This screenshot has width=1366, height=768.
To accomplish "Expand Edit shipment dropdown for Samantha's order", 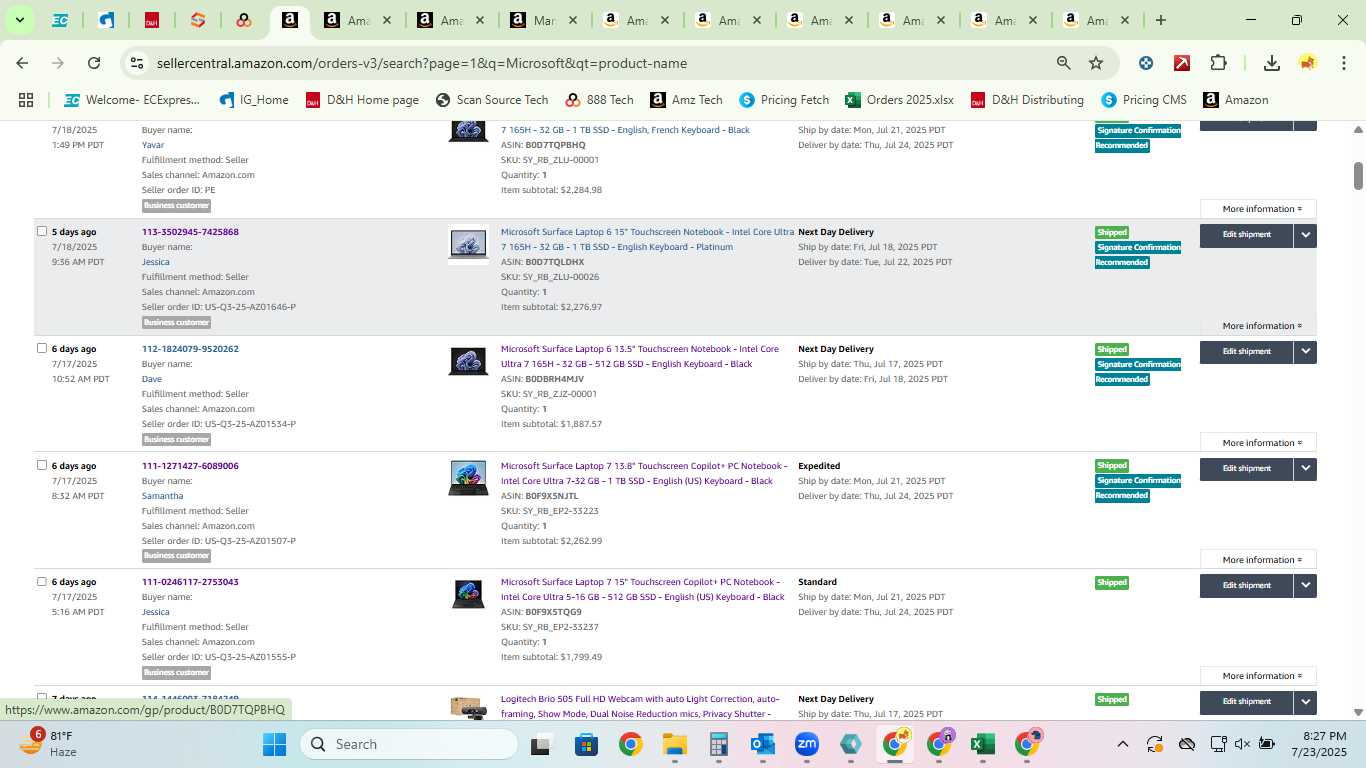I will pyautogui.click(x=1305, y=469).
